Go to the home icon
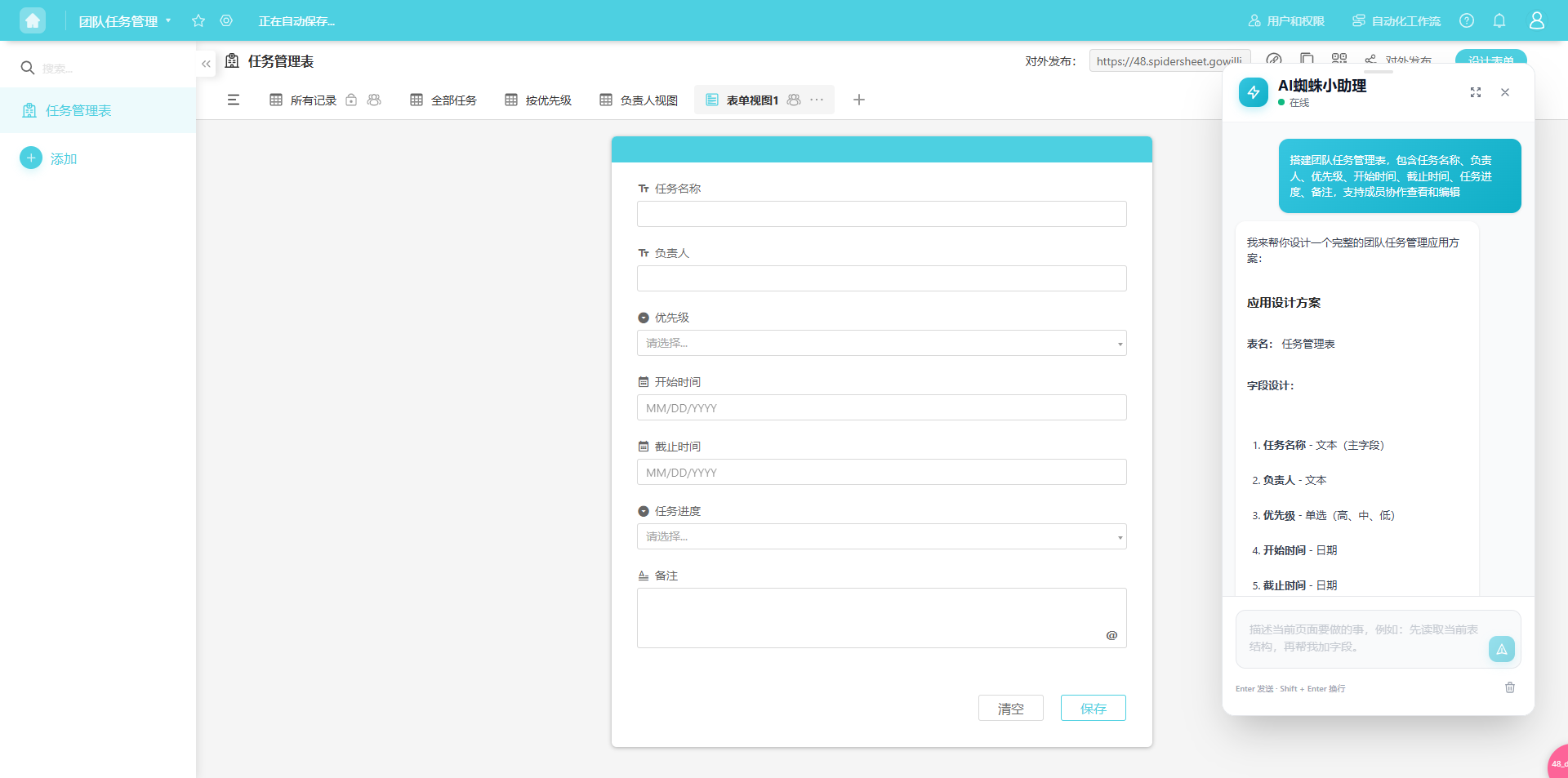 point(33,20)
